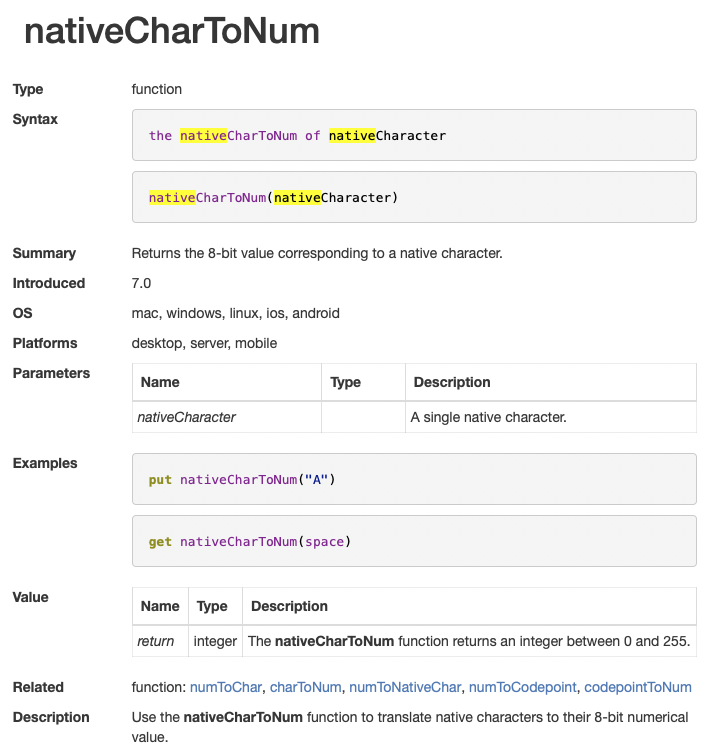Click the Name header in Parameters table
The width and height of the screenshot is (710, 749).
point(160,382)
